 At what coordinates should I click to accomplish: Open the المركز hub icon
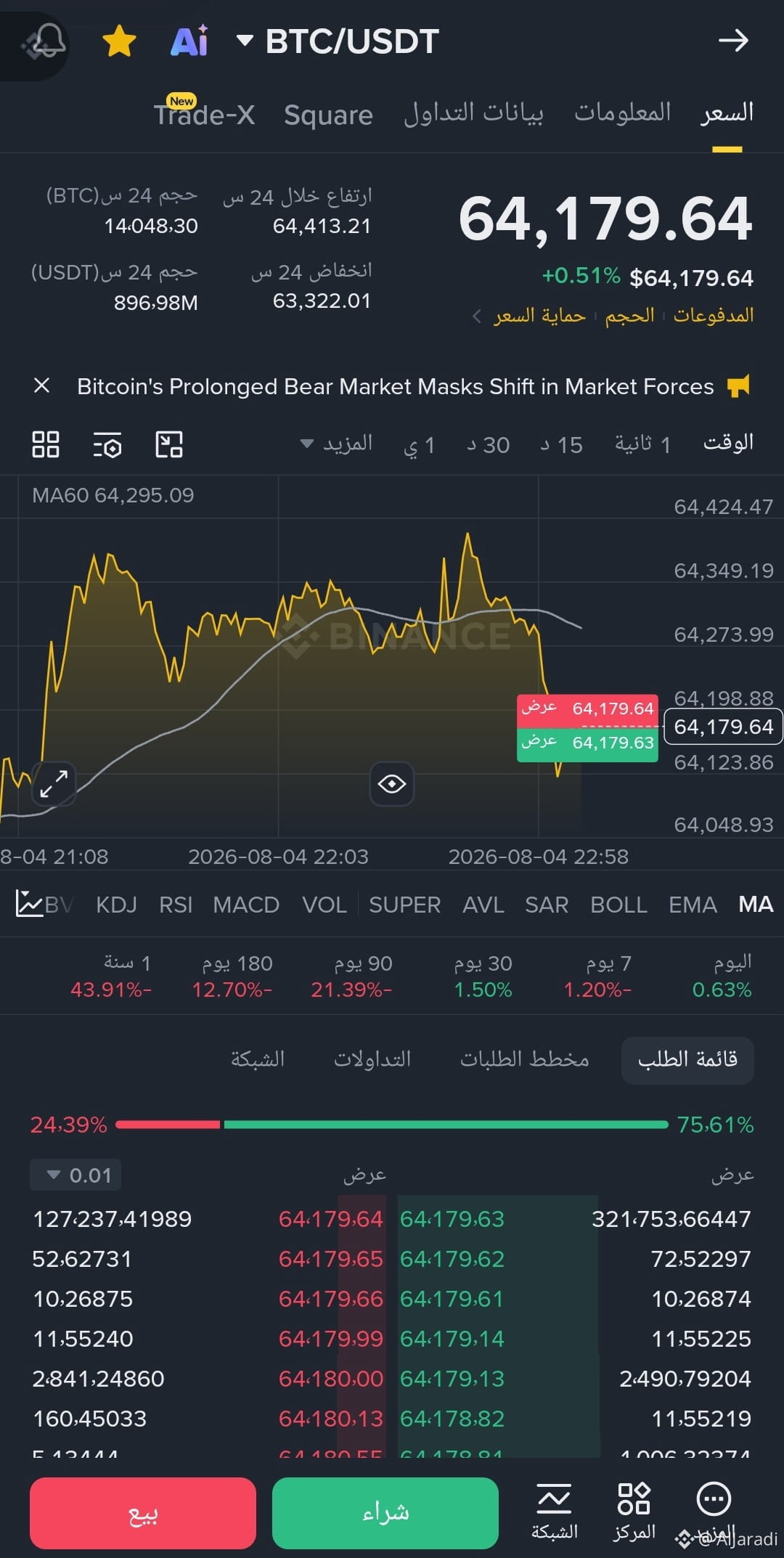coord(634,1511)
